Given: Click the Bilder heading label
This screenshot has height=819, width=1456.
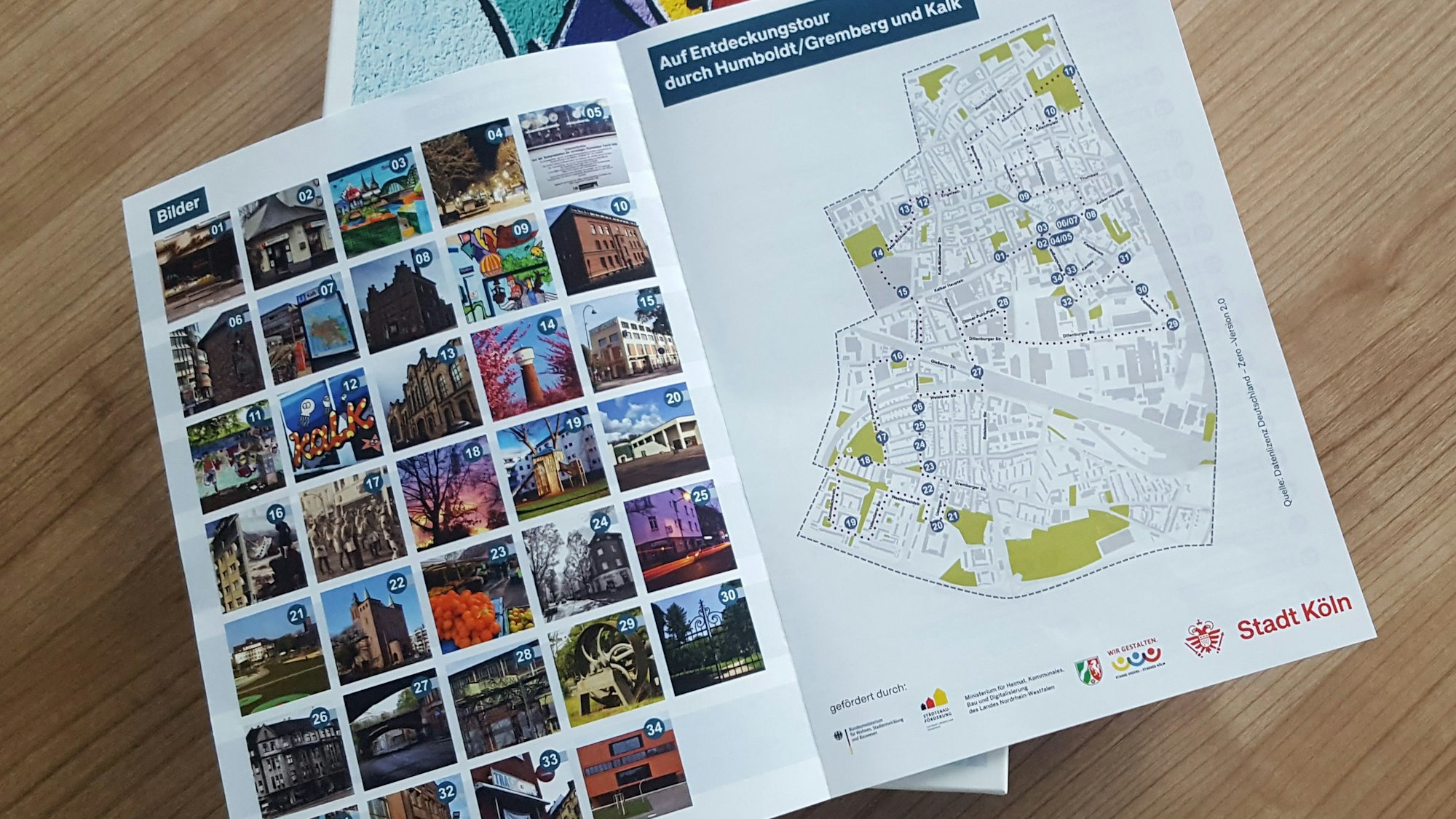Looking at the screenshot, I should point(178,210).
